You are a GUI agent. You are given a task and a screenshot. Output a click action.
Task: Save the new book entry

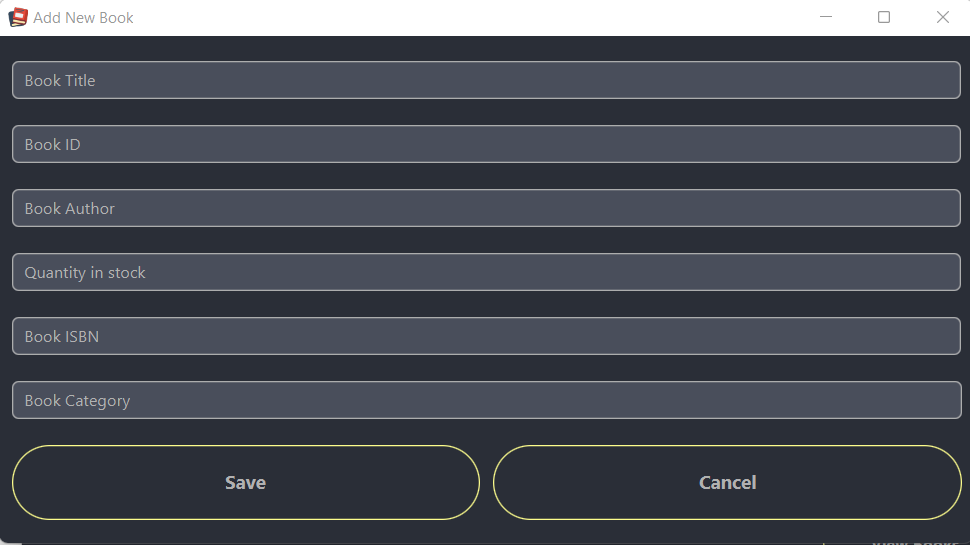246,483
